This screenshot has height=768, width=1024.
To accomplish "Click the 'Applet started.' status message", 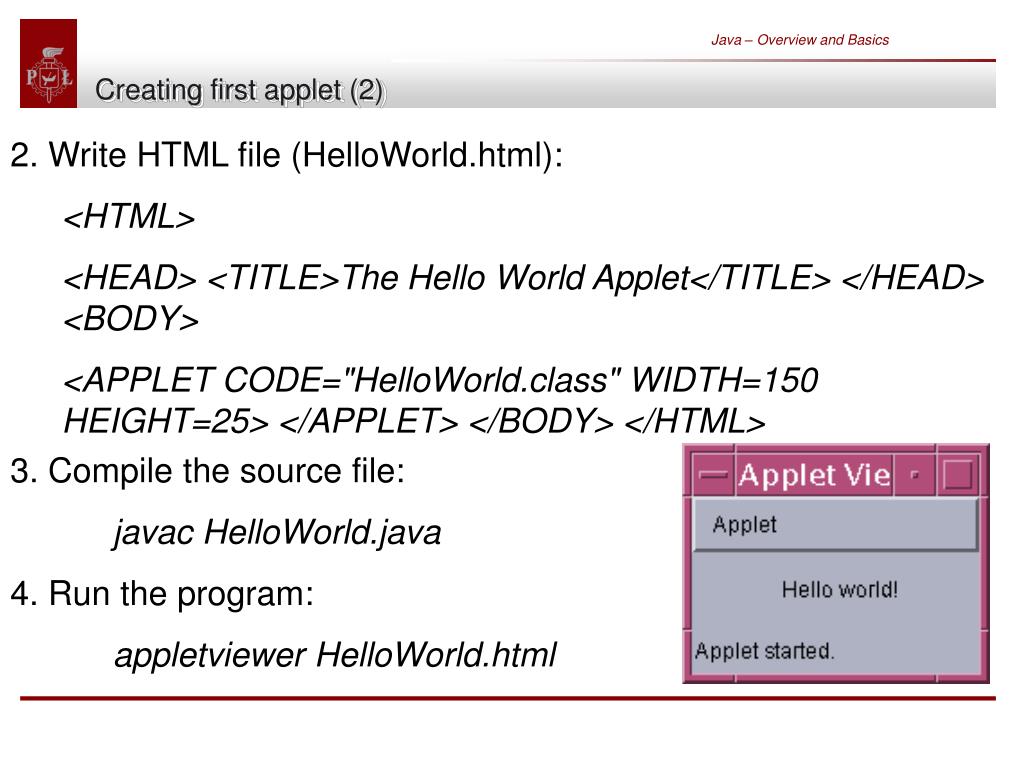I will click(x=764, y=651).
